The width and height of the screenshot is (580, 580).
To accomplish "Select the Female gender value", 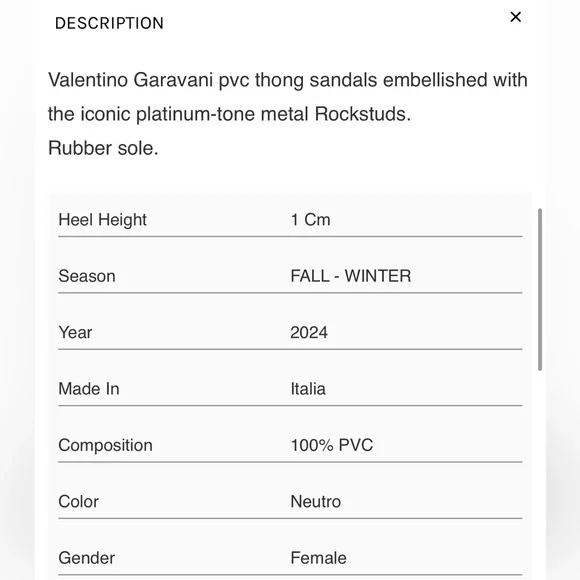I will point(318,558).
